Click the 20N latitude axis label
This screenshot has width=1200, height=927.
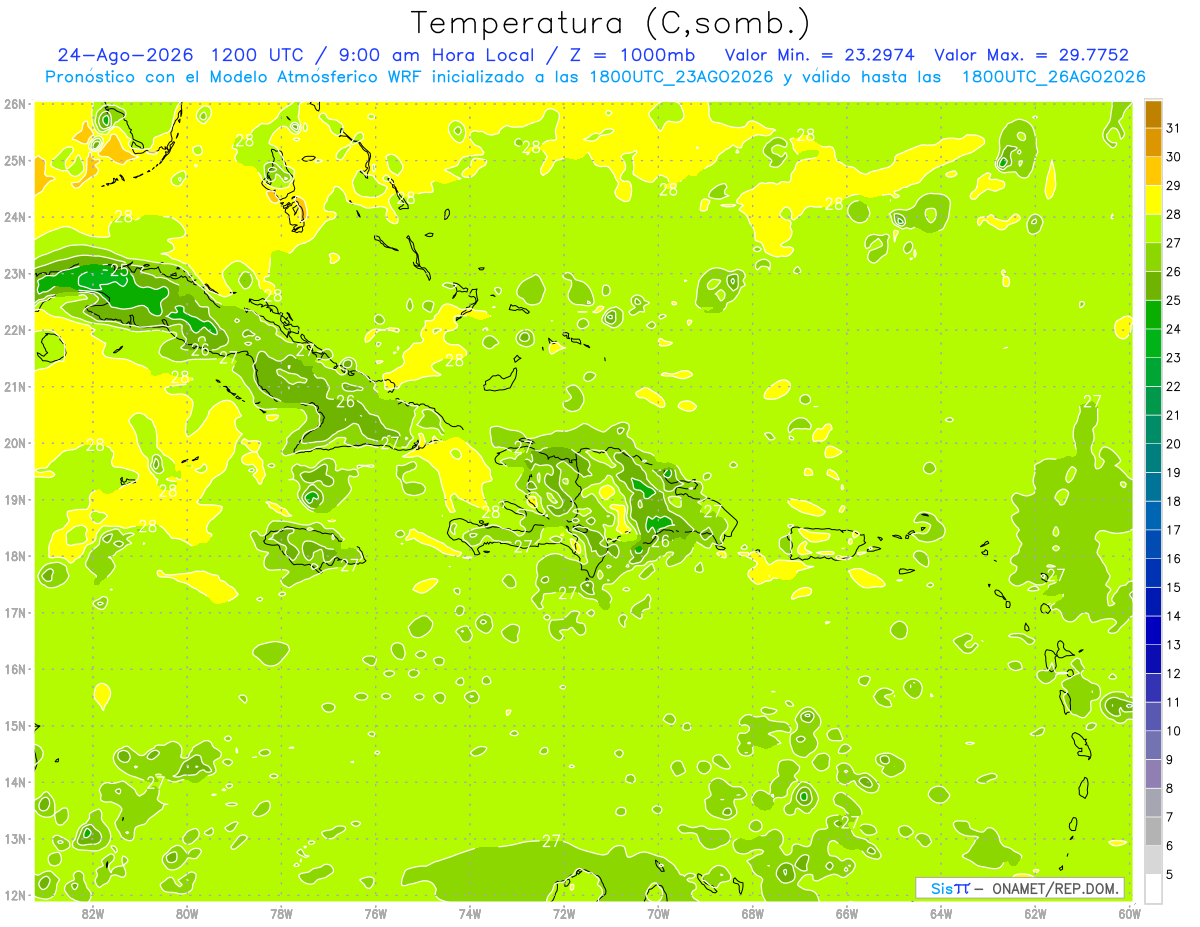pyautogui.click(x=15, y=443)
